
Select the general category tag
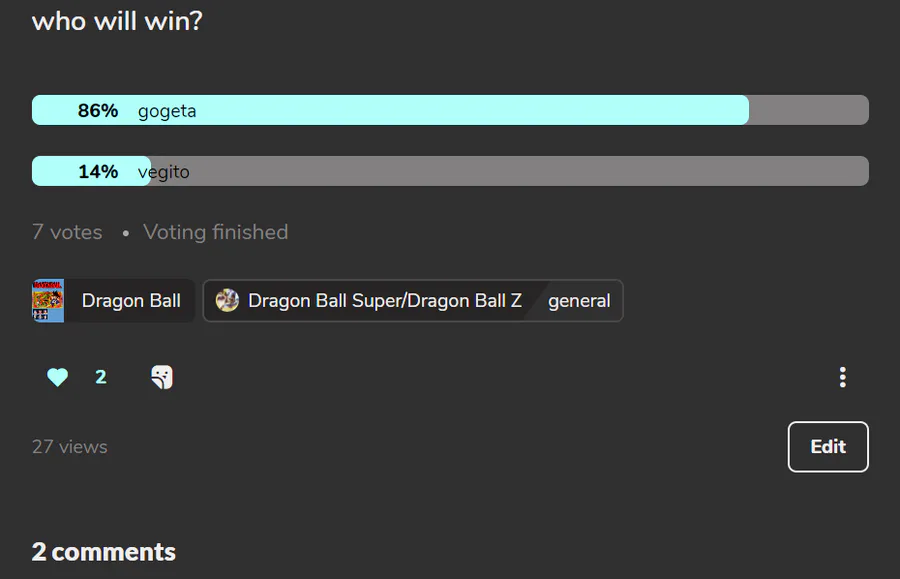579,301
